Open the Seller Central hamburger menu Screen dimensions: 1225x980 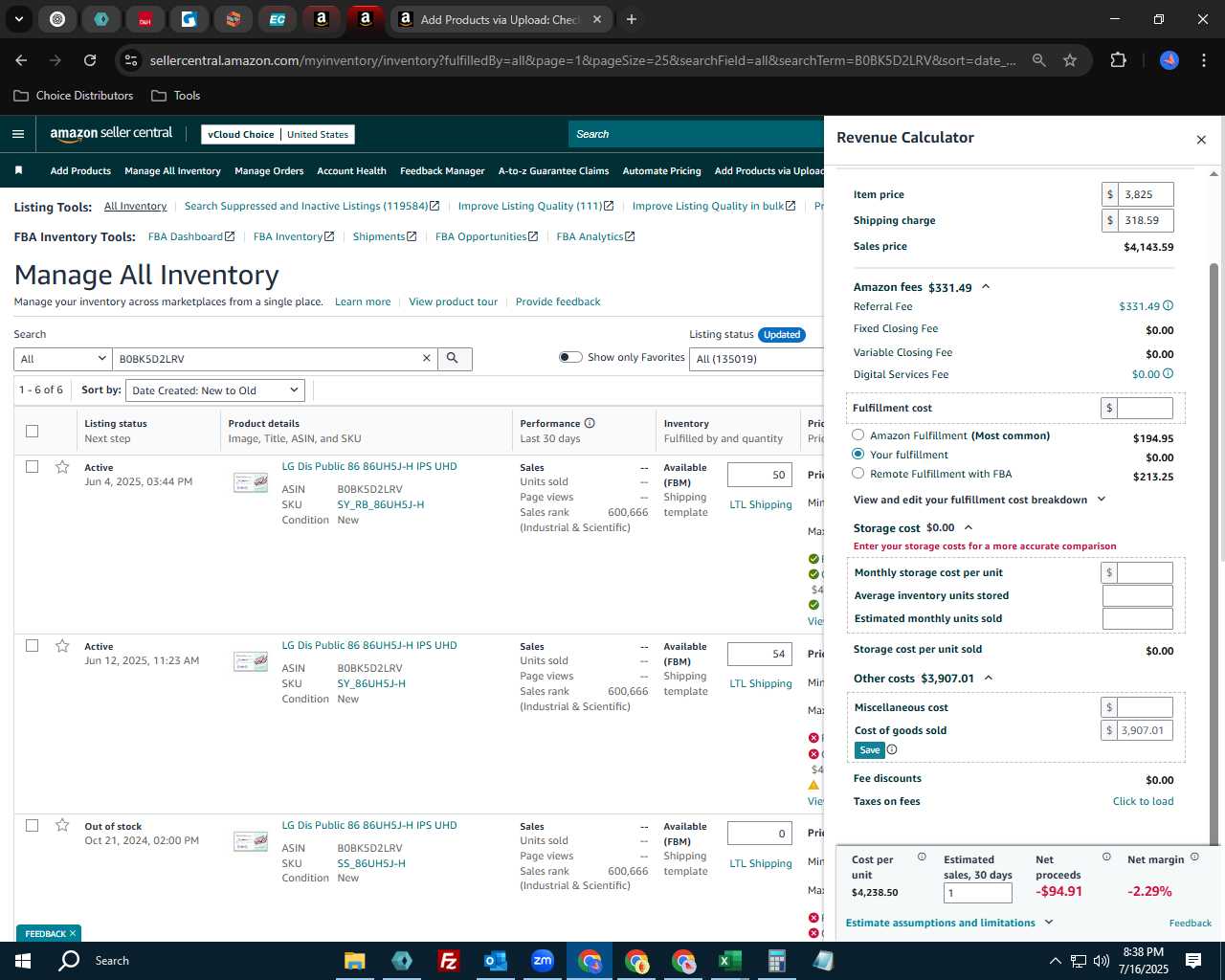pyautogui.click(x=17, y=134)
